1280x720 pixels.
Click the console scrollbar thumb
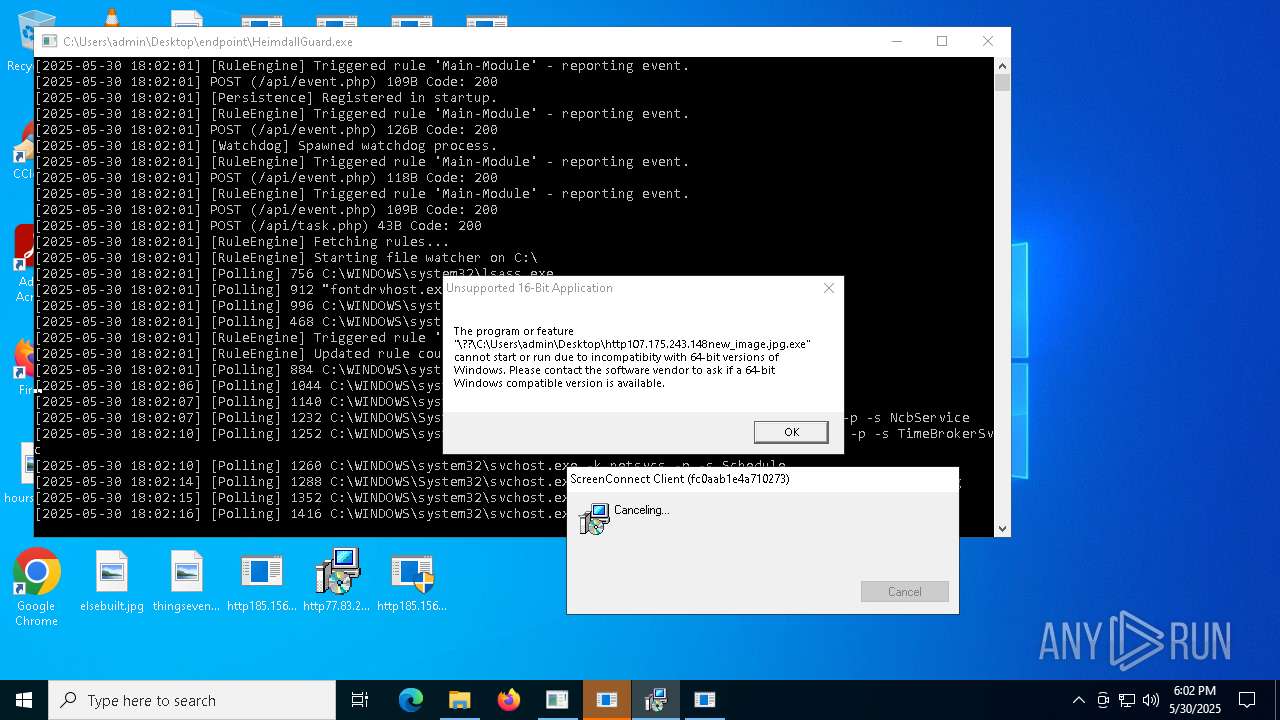(1002, 83)
